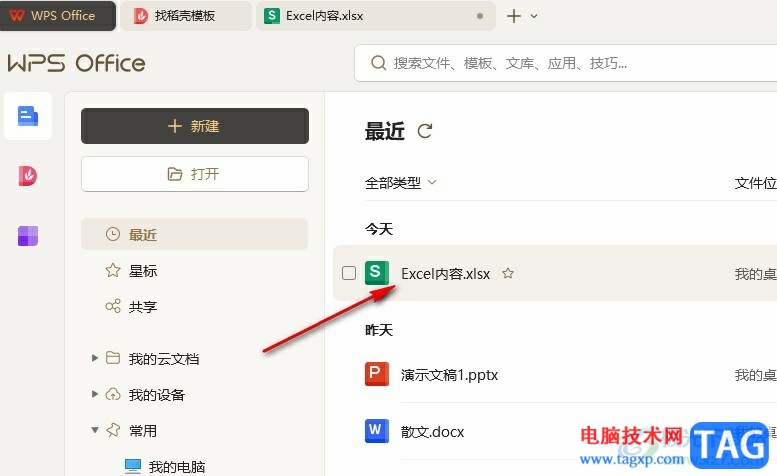This screenshot has height=476, width=777.
Task: Click the plus icon to add a new tab
Action: 514,16
